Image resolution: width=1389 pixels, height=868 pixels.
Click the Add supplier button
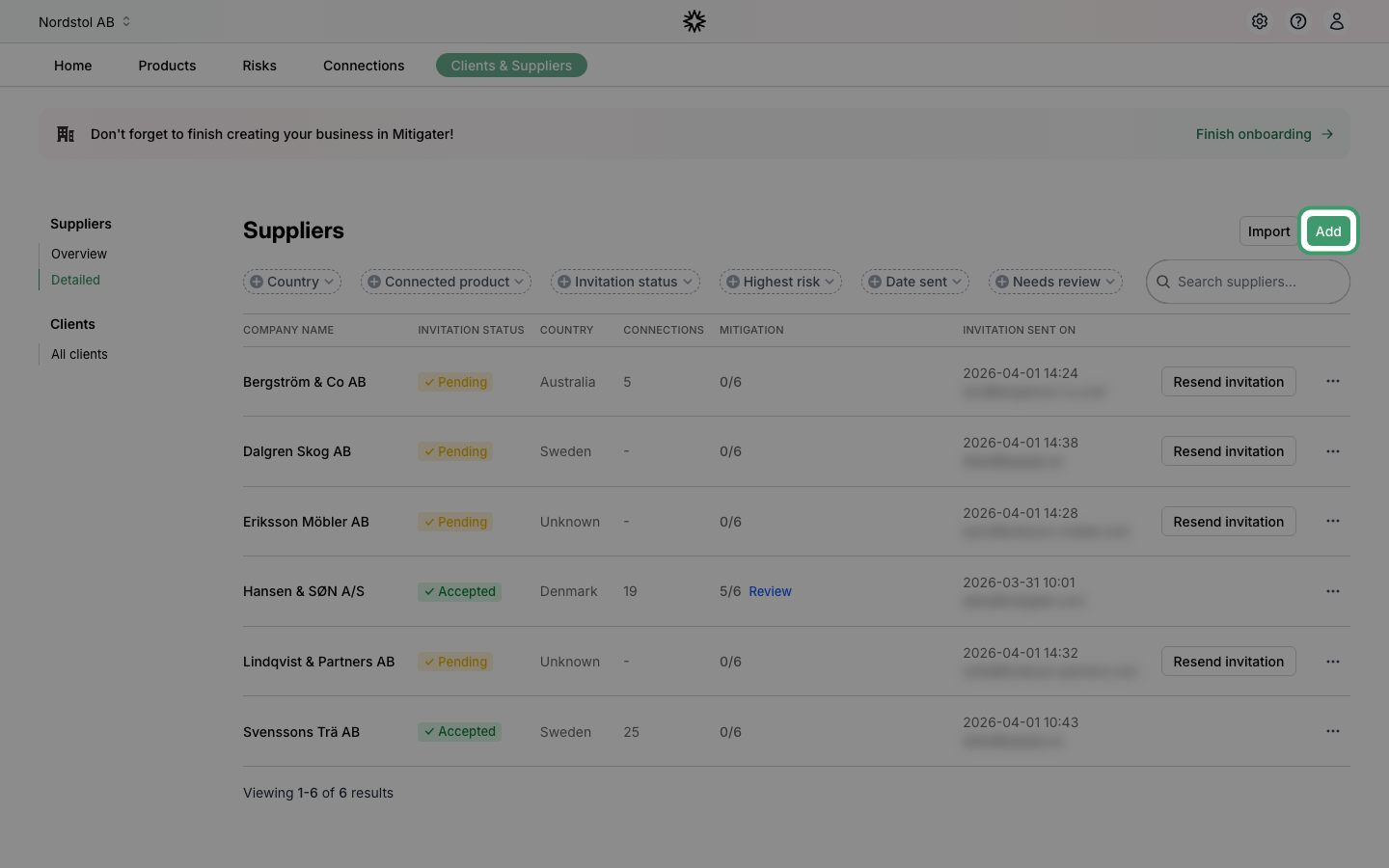[1328, 231]
